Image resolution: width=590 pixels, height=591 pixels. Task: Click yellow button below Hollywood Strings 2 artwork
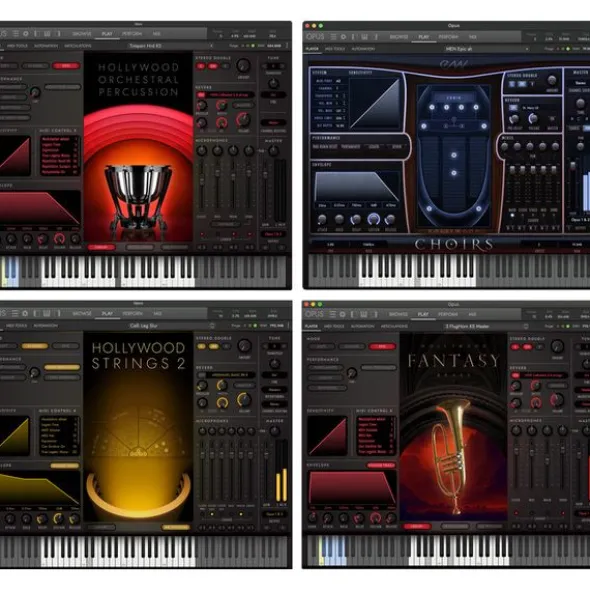click(x=176, y=527)
